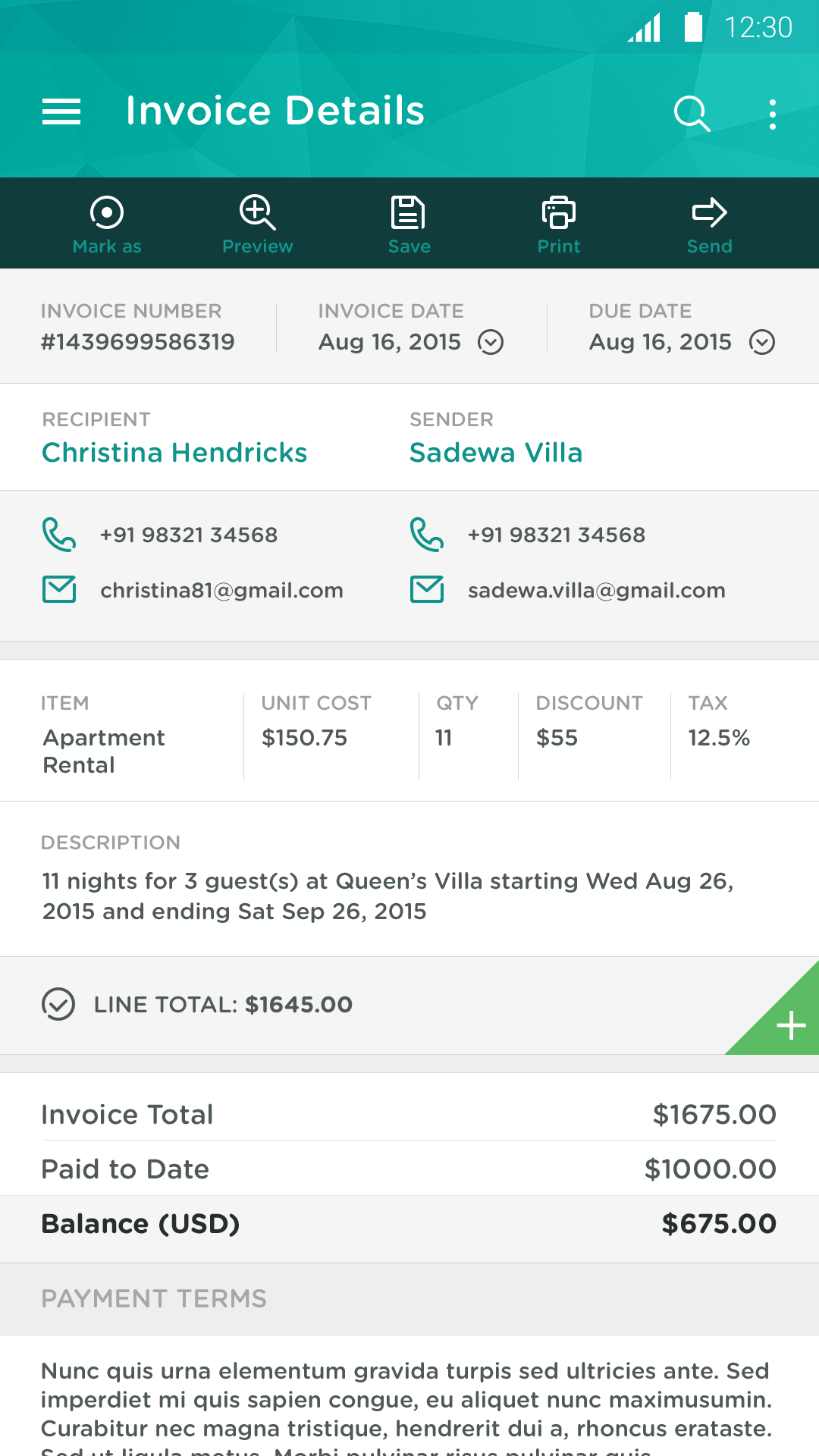The height and width of the screenshot is (1456, 819).
Task: Expand the Invoice Date dropdown
Action: point(491,342)
